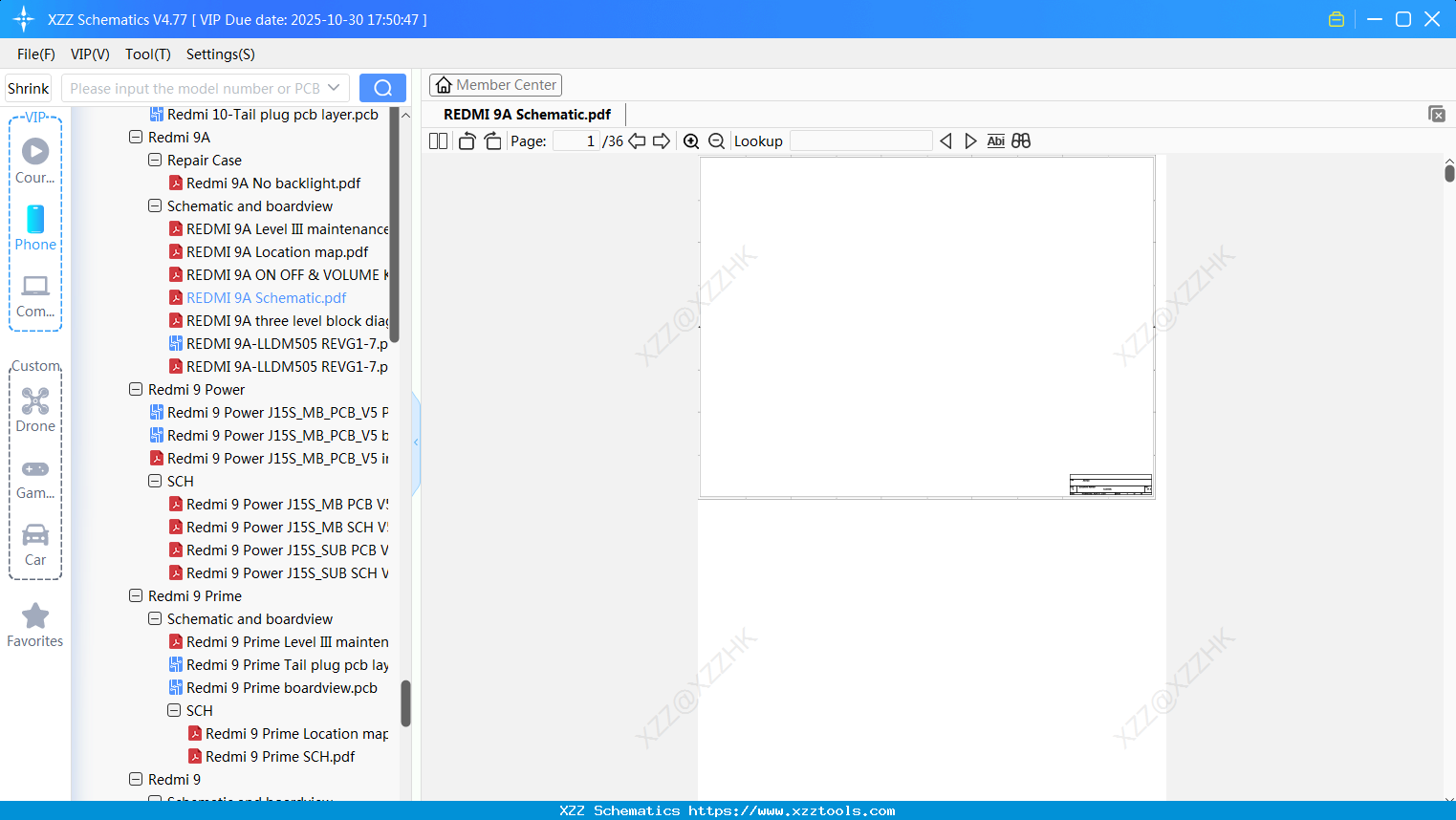Click the document viewer scrollbar thumb
Viewport: 1456px width, 820px height.
[1449, 173]
